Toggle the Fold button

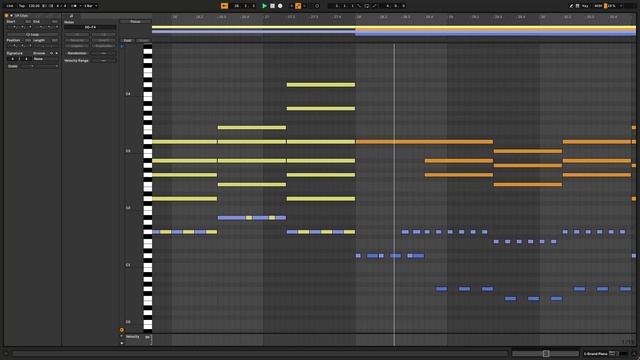click(x=127, y=41)
